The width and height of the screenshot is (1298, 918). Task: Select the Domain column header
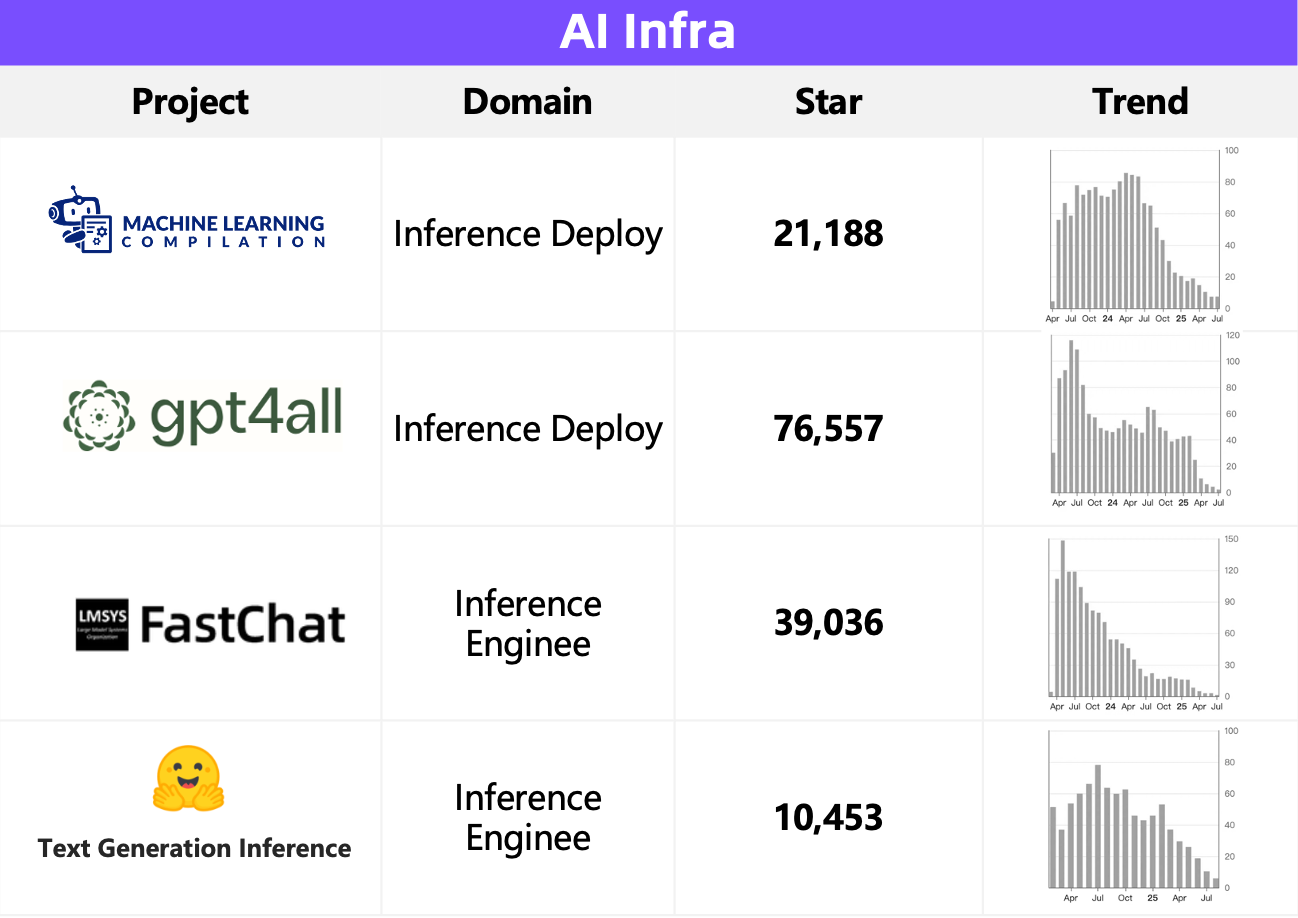click(527, 101)
